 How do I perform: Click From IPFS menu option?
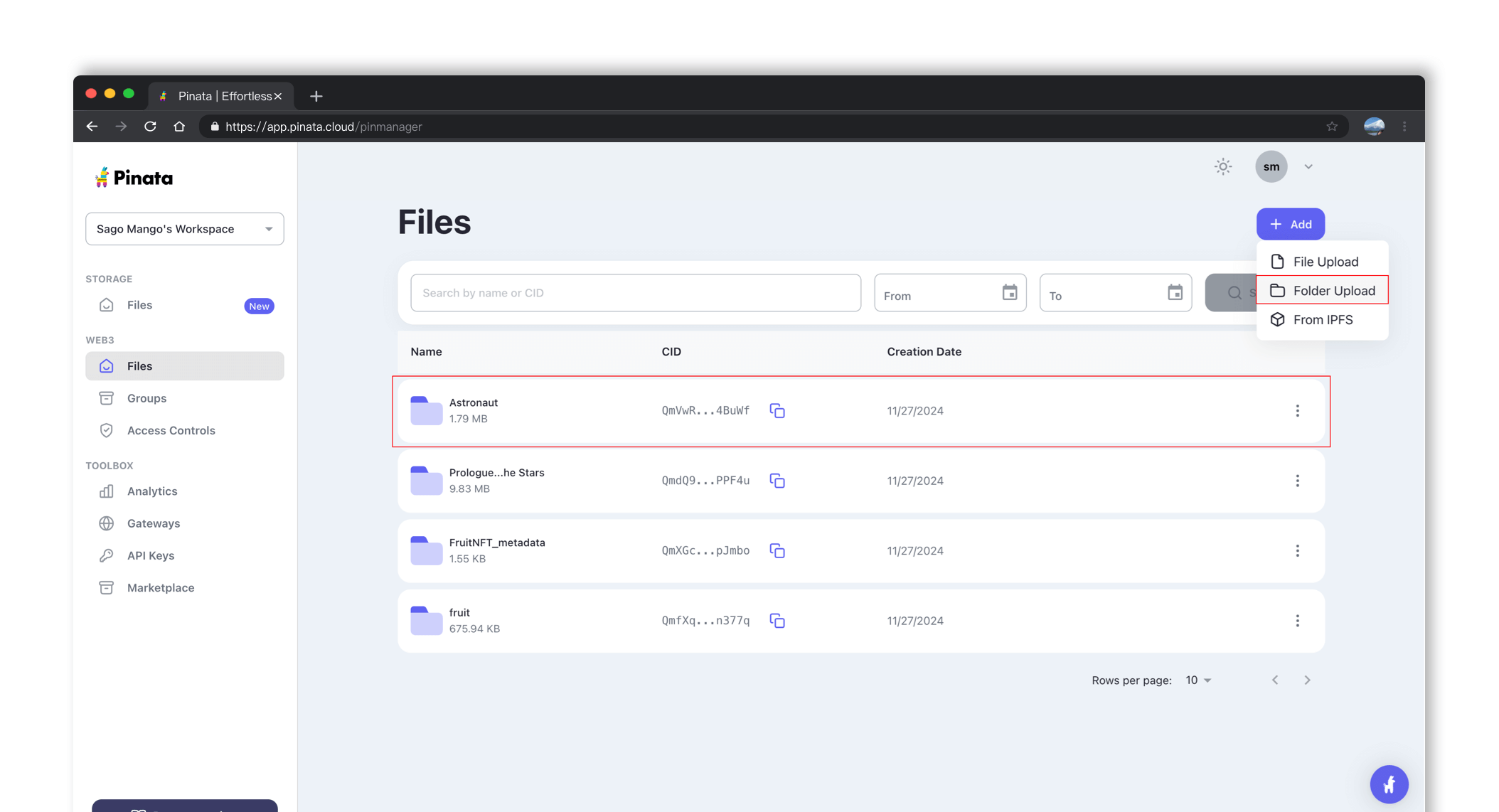(1323, 320)
